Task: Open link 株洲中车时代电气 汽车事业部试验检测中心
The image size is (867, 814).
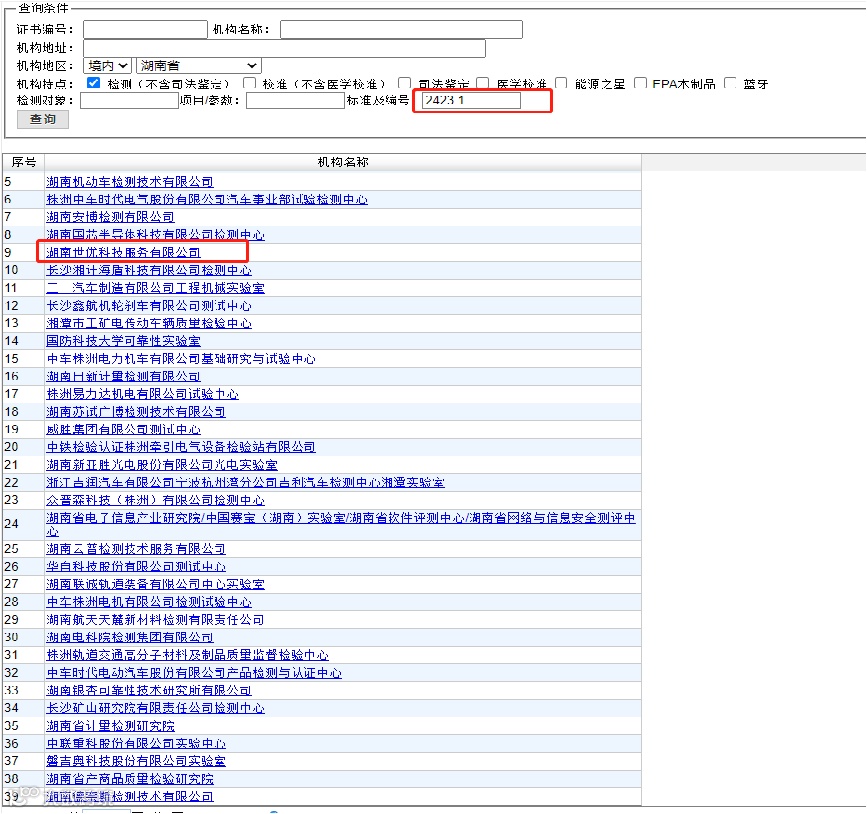Action: [x=207, y=200]
